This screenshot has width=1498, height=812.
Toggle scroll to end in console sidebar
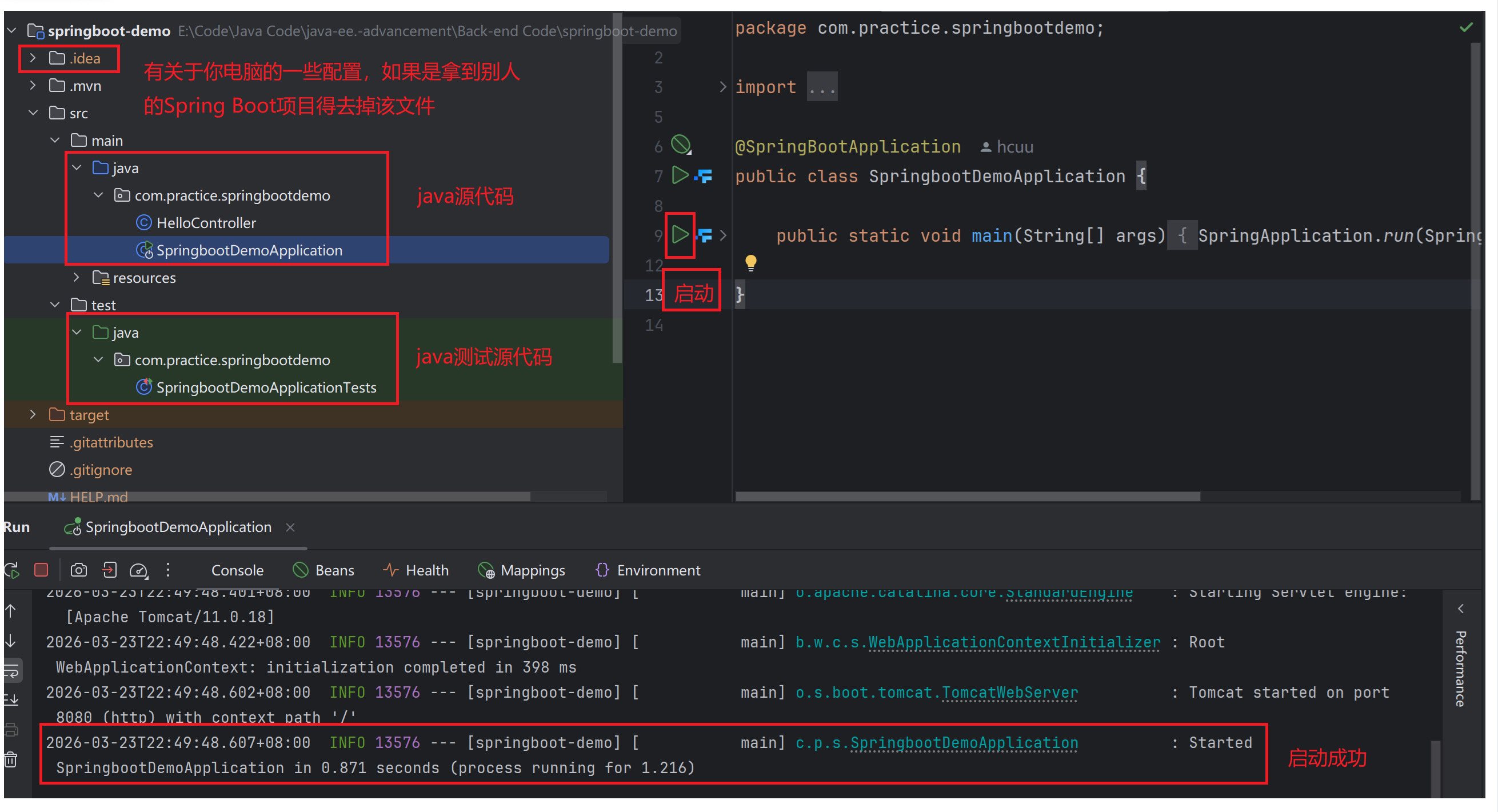(x=11, y=700)
